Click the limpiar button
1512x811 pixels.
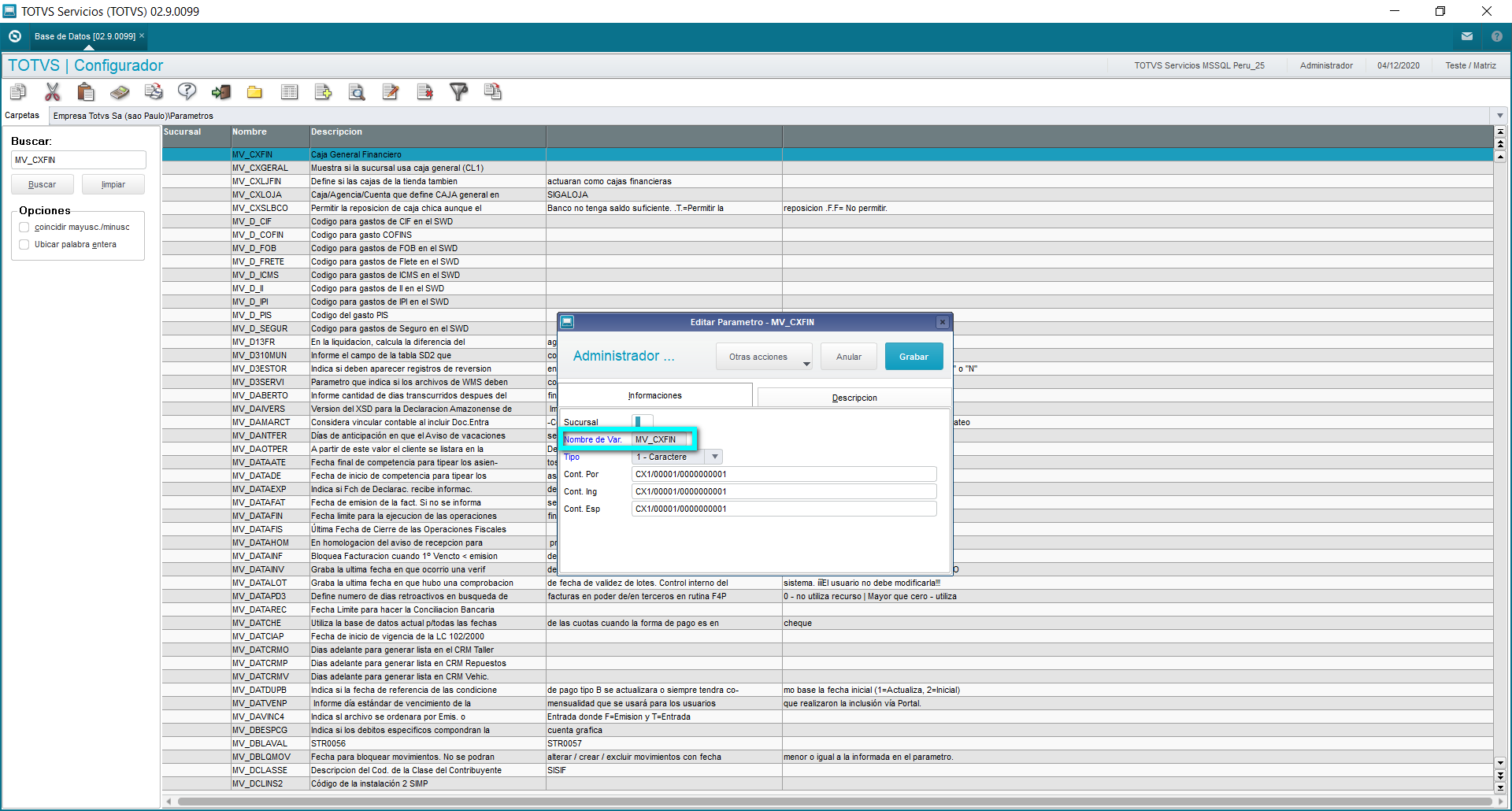[x=113, y=184]
